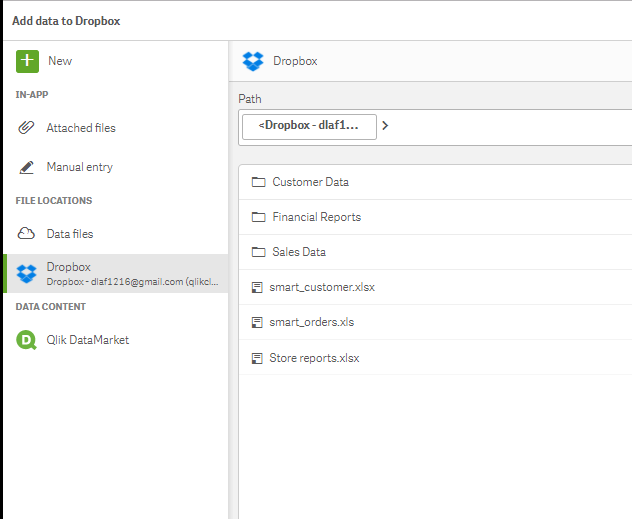Select the Data files location
Screen dimensions: 632x519
pos(70,233)
